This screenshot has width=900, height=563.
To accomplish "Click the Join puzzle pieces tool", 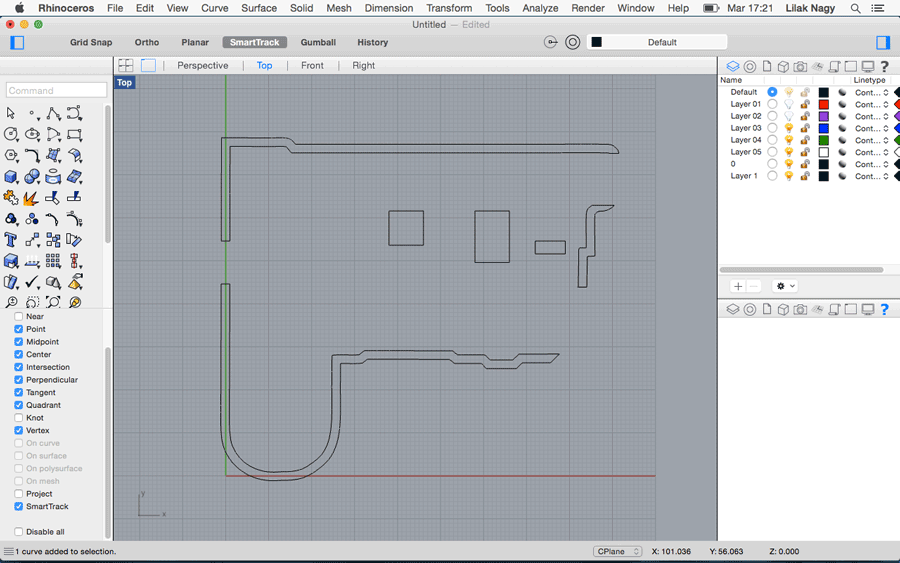I will pos(10,198).
